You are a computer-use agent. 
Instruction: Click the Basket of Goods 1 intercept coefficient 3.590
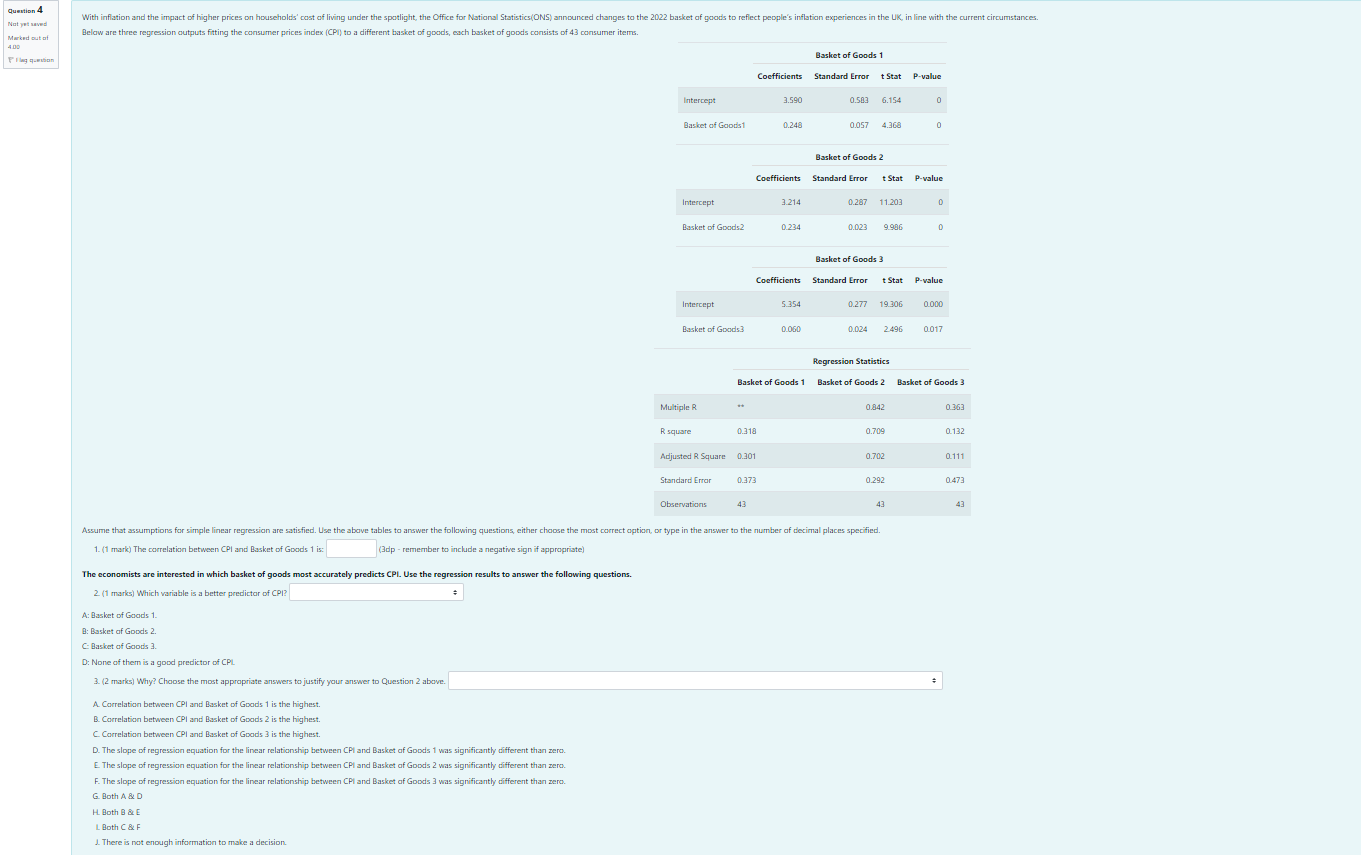click(792, 100)
